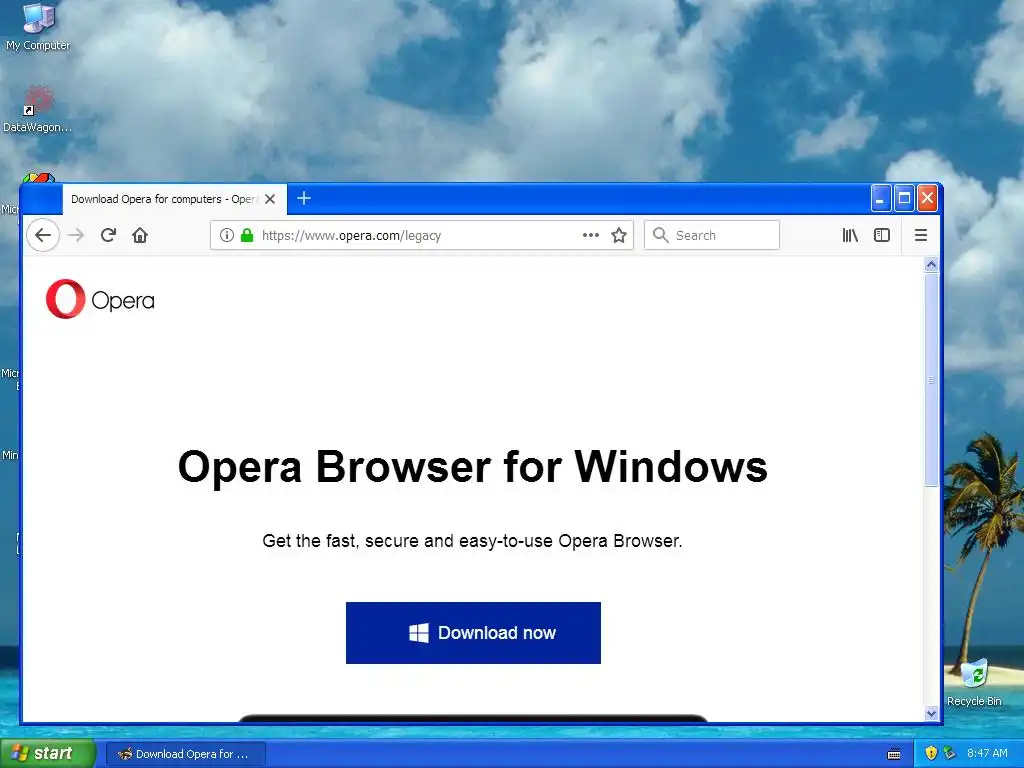The width and height of the screenshot is (1024, 768).
Task: Open a new tab with plus button
Action: [304, 198]
